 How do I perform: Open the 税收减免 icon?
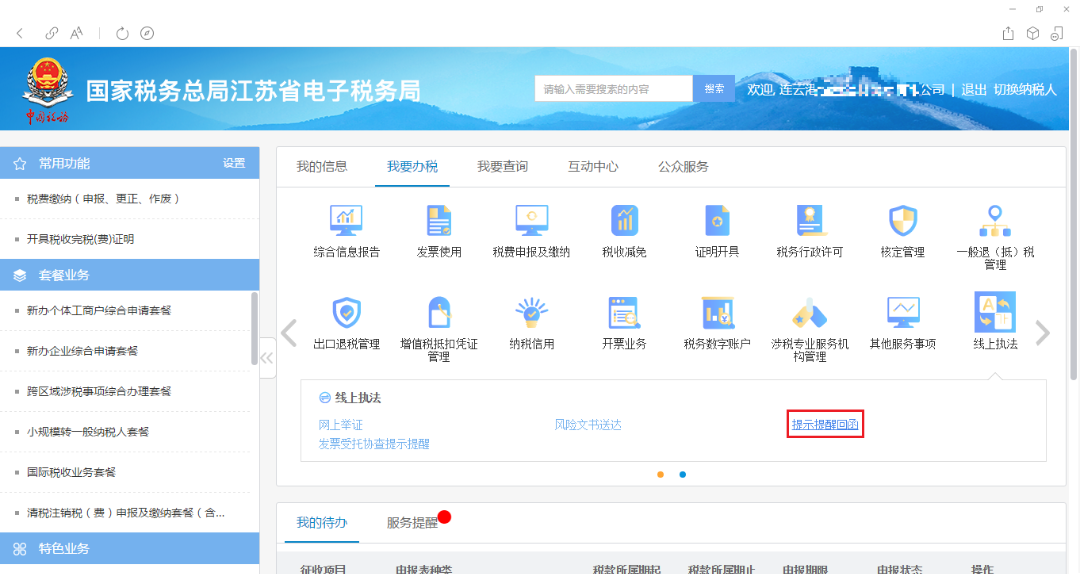pos(624,220)
